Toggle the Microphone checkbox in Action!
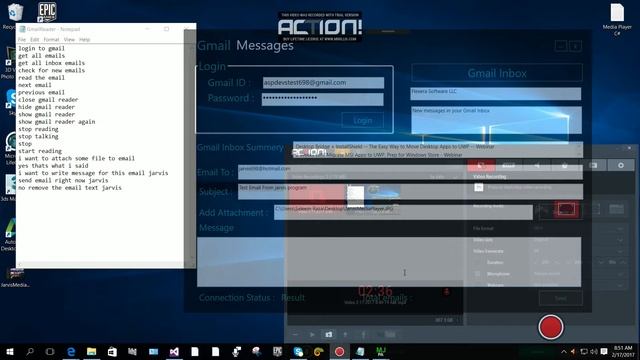The image size is (640, 360). (x=478, y=274)
